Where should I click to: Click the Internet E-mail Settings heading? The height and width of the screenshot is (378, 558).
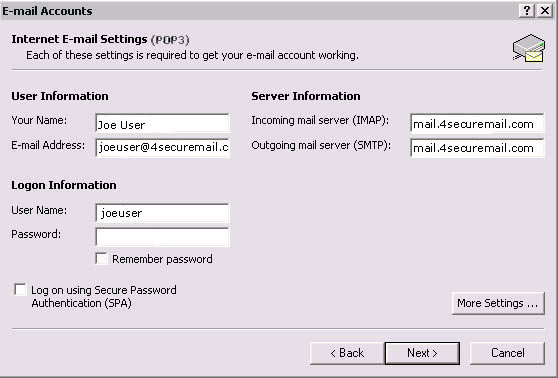pyautogui.click(x=100, y=39)
